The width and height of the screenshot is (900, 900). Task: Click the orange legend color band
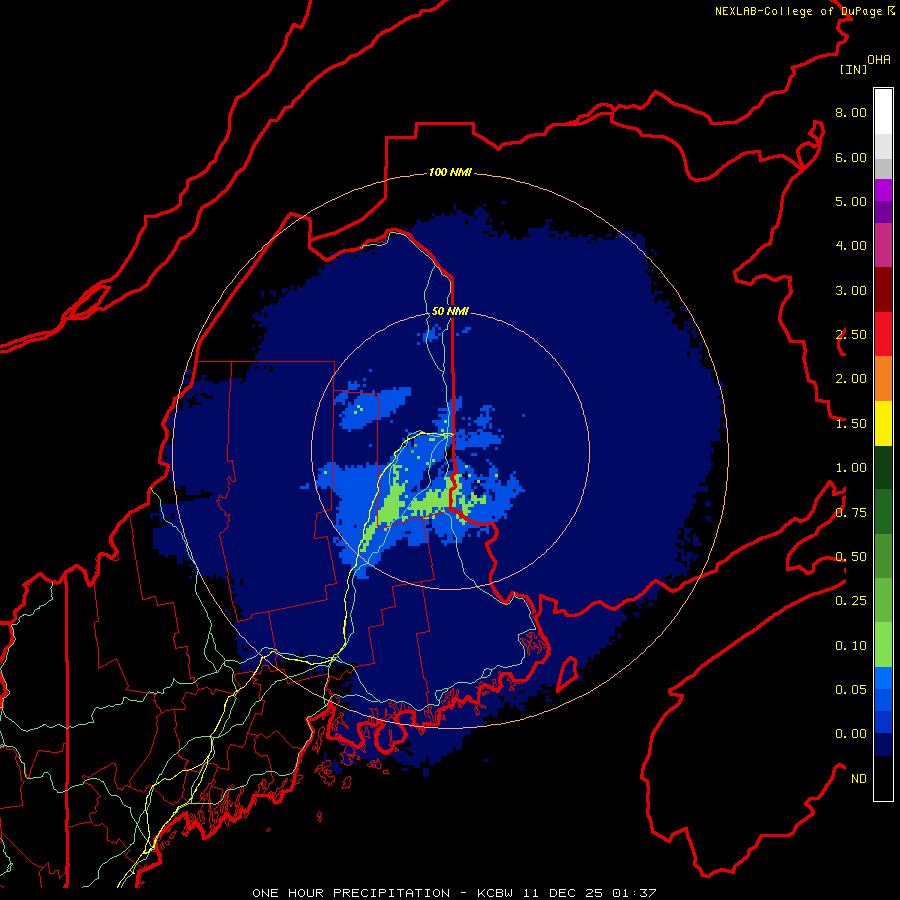[883, 379]
